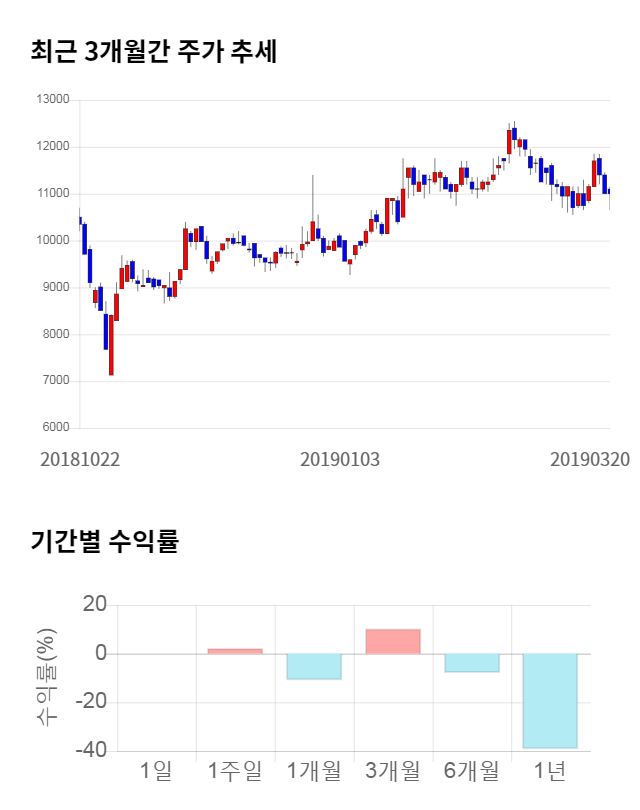Screen dimensions: 640x810
Task: Click the 20181022 date label
Action: pos(80,459)
